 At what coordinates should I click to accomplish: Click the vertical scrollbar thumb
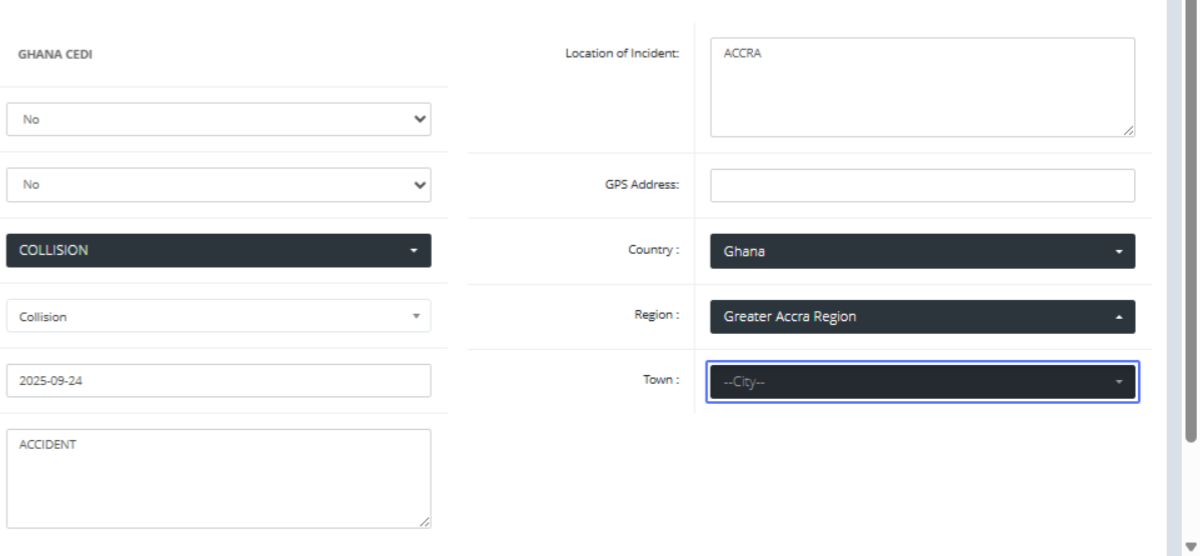(1190, 220)
